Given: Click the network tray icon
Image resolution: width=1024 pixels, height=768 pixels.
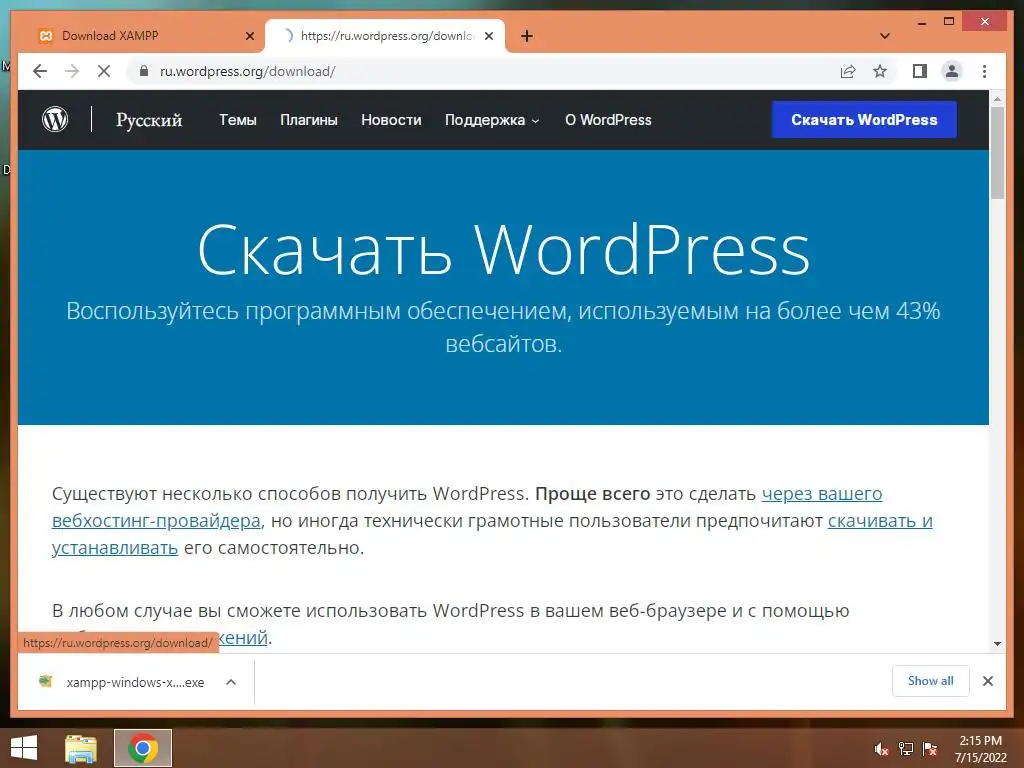Looking at the screenshot, I should pos(906,748).
